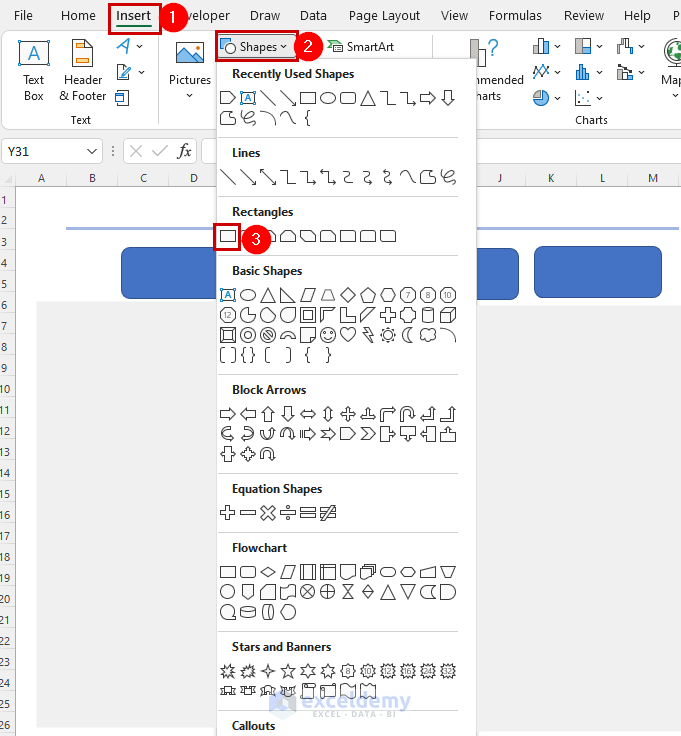Select the Oval in Basic Shapes
This screenshot has width=681, height=736.
click(248, 295)
